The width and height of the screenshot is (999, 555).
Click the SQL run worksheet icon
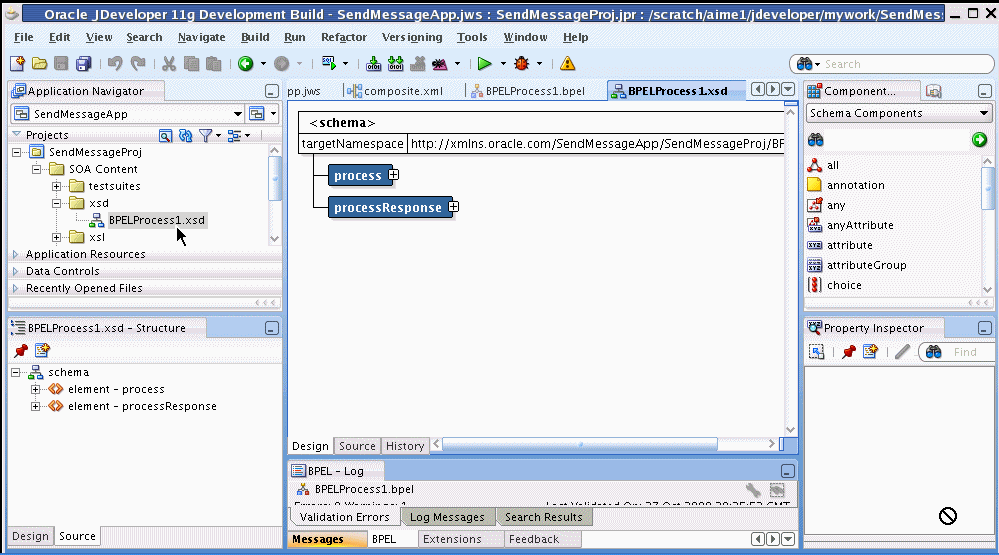[x=329, y=63]
